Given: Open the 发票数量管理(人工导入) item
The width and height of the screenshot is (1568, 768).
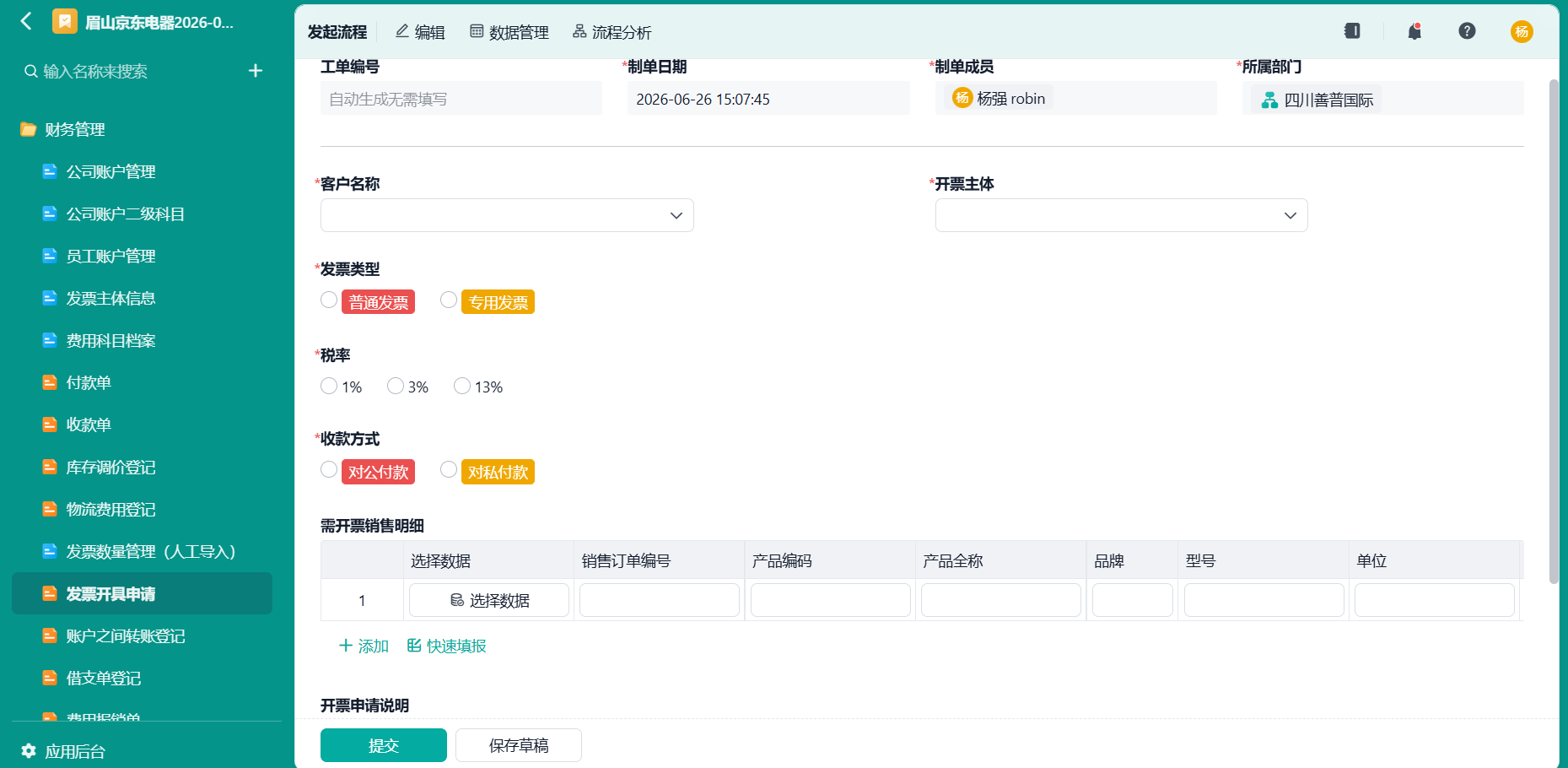Looking at the screenshot, I should pyautogui.click(x=142, y=551).
